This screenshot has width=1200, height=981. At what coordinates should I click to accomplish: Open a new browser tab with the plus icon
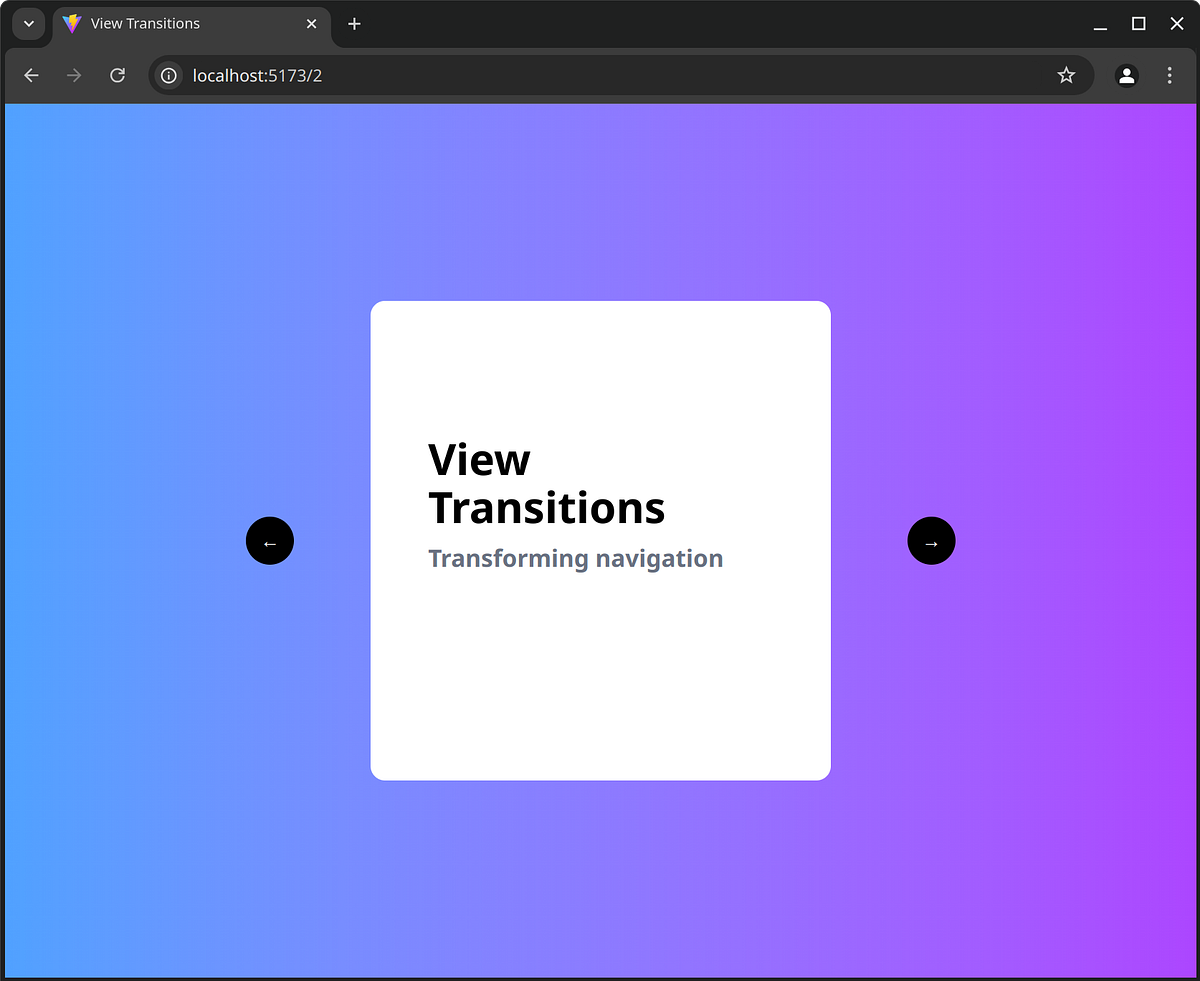354,23
